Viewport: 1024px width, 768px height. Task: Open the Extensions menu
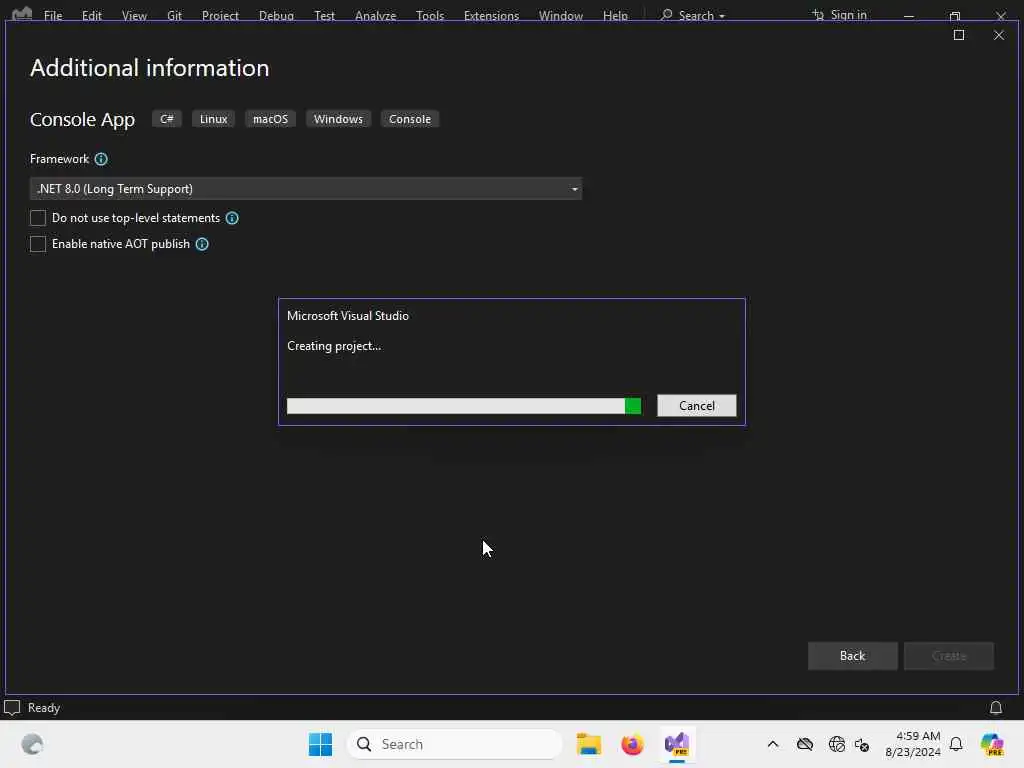(491, 15)
